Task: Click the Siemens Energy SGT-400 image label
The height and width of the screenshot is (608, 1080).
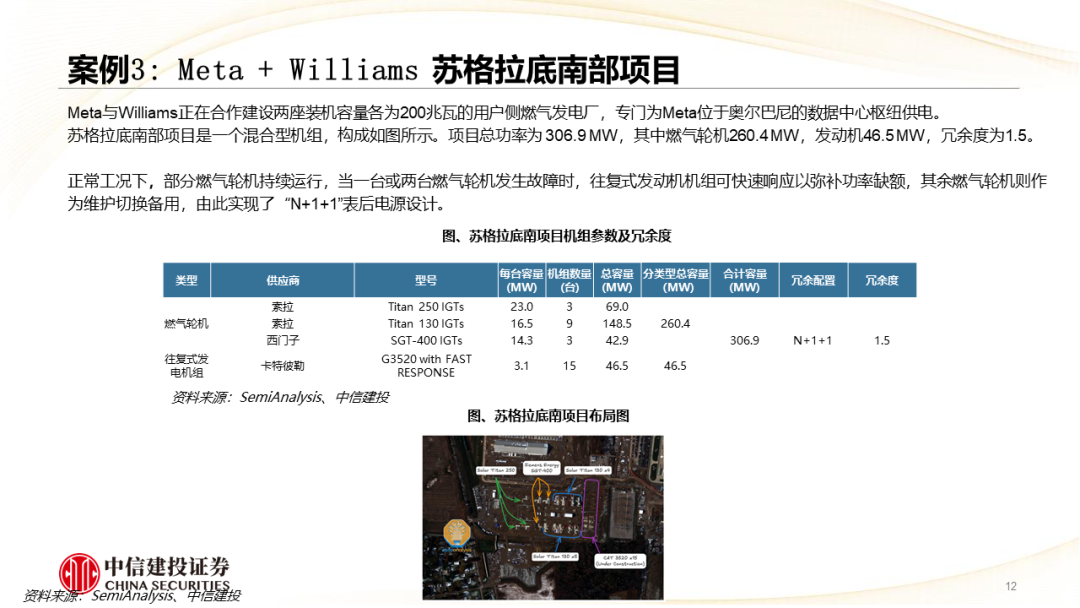Action: (x=541, y=468)
